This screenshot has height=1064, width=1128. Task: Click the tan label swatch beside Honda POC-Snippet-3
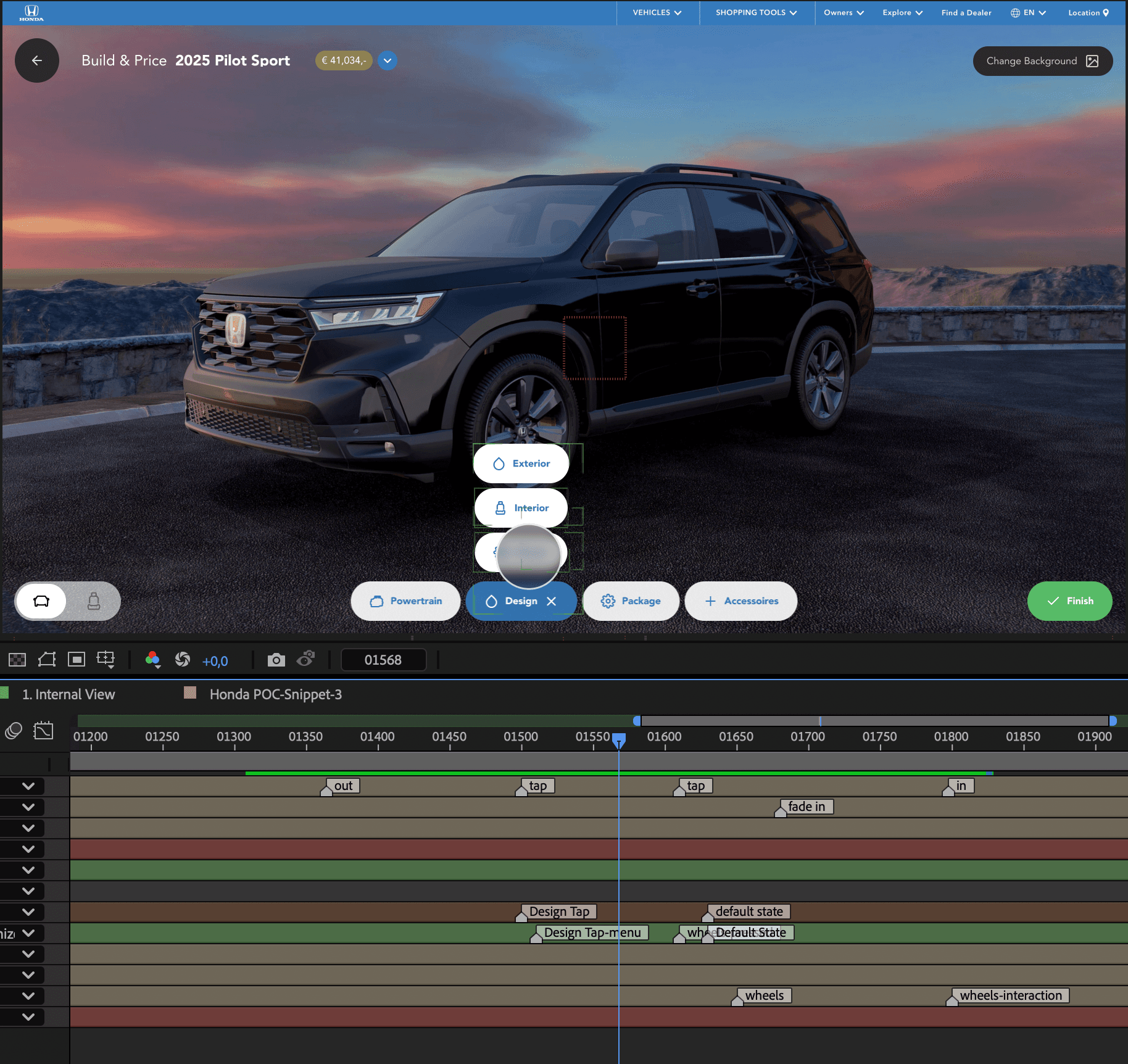(190, 692)
